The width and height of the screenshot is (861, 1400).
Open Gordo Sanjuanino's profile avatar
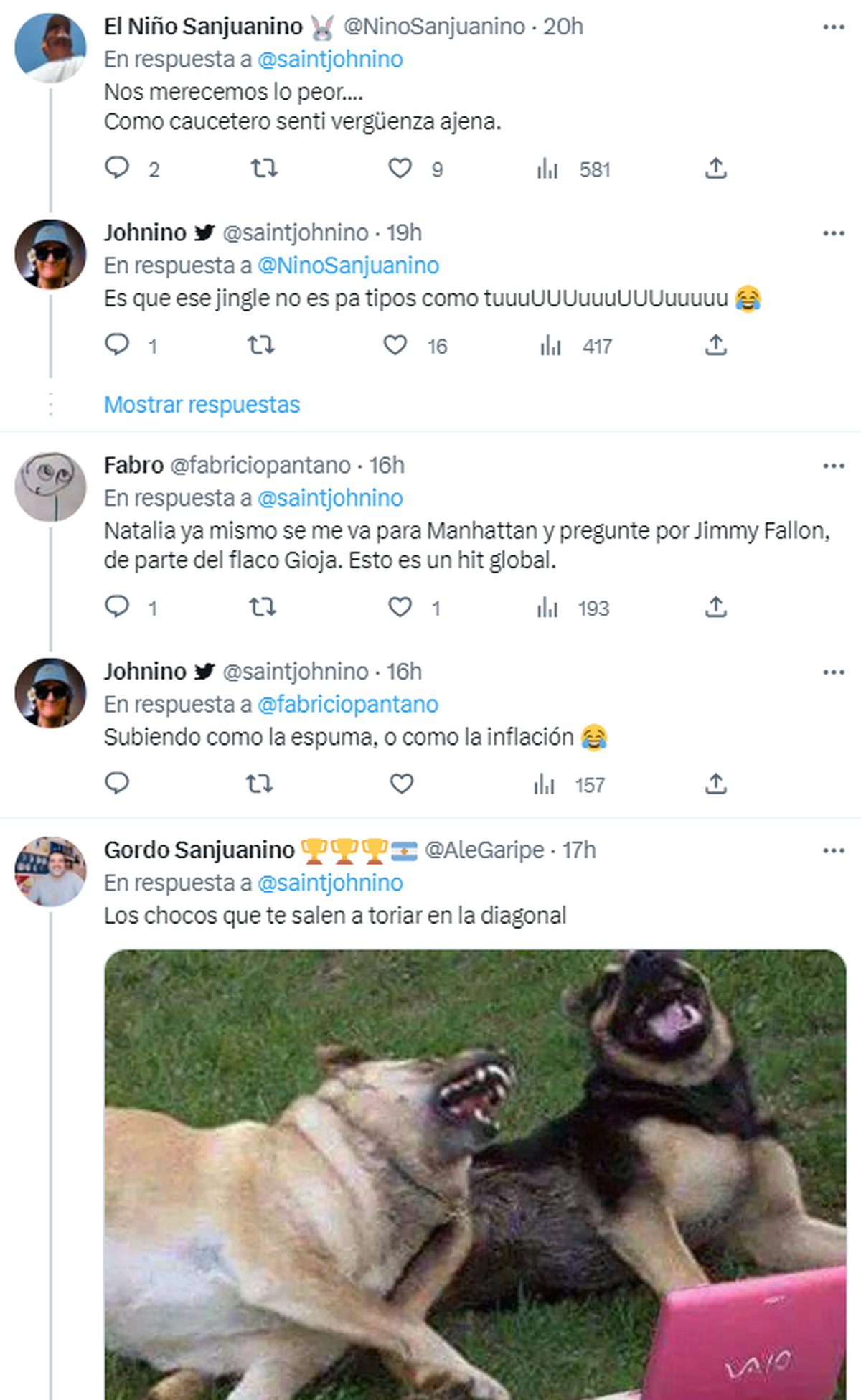50,871
